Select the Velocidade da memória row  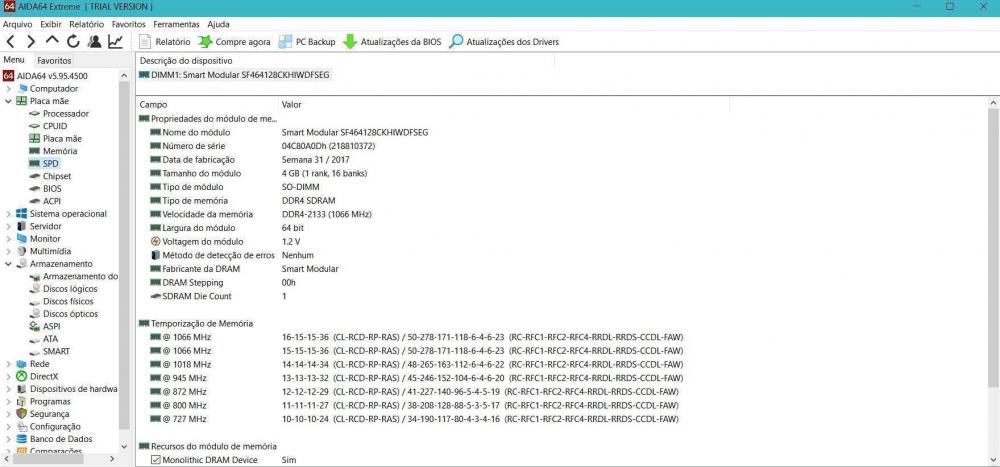260,214
